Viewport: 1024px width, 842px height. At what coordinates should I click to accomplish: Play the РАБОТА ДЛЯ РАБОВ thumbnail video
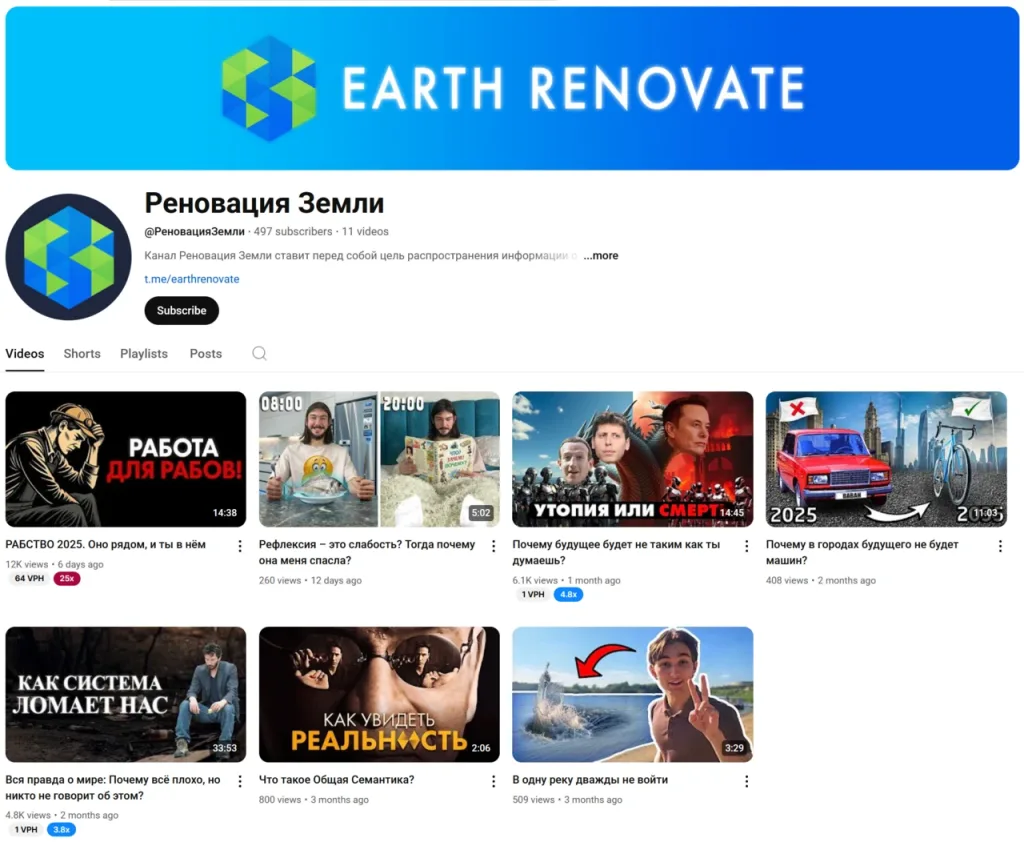[x=126, y=459]
